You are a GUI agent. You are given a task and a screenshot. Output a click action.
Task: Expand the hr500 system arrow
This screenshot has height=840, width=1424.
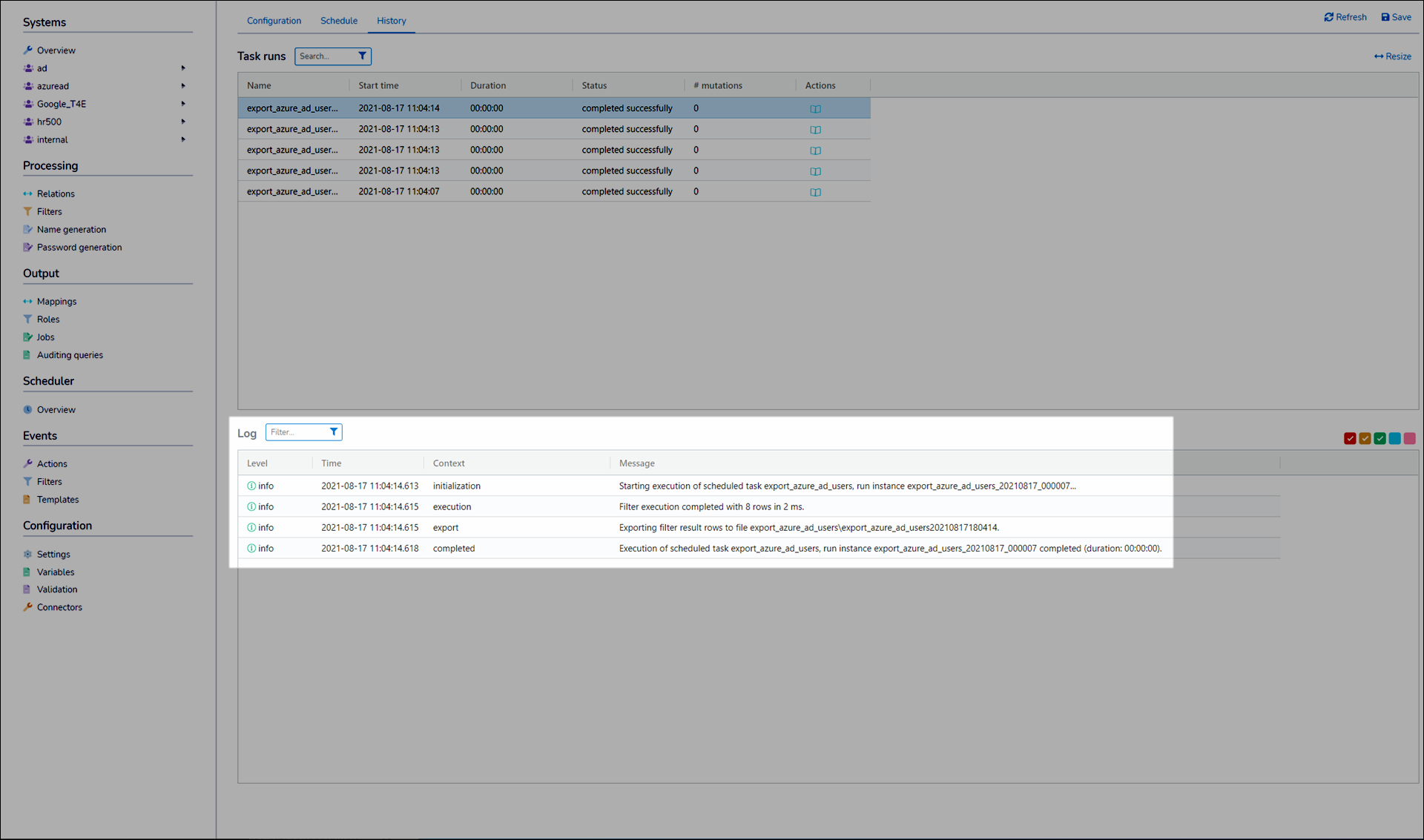click(183, 122)
